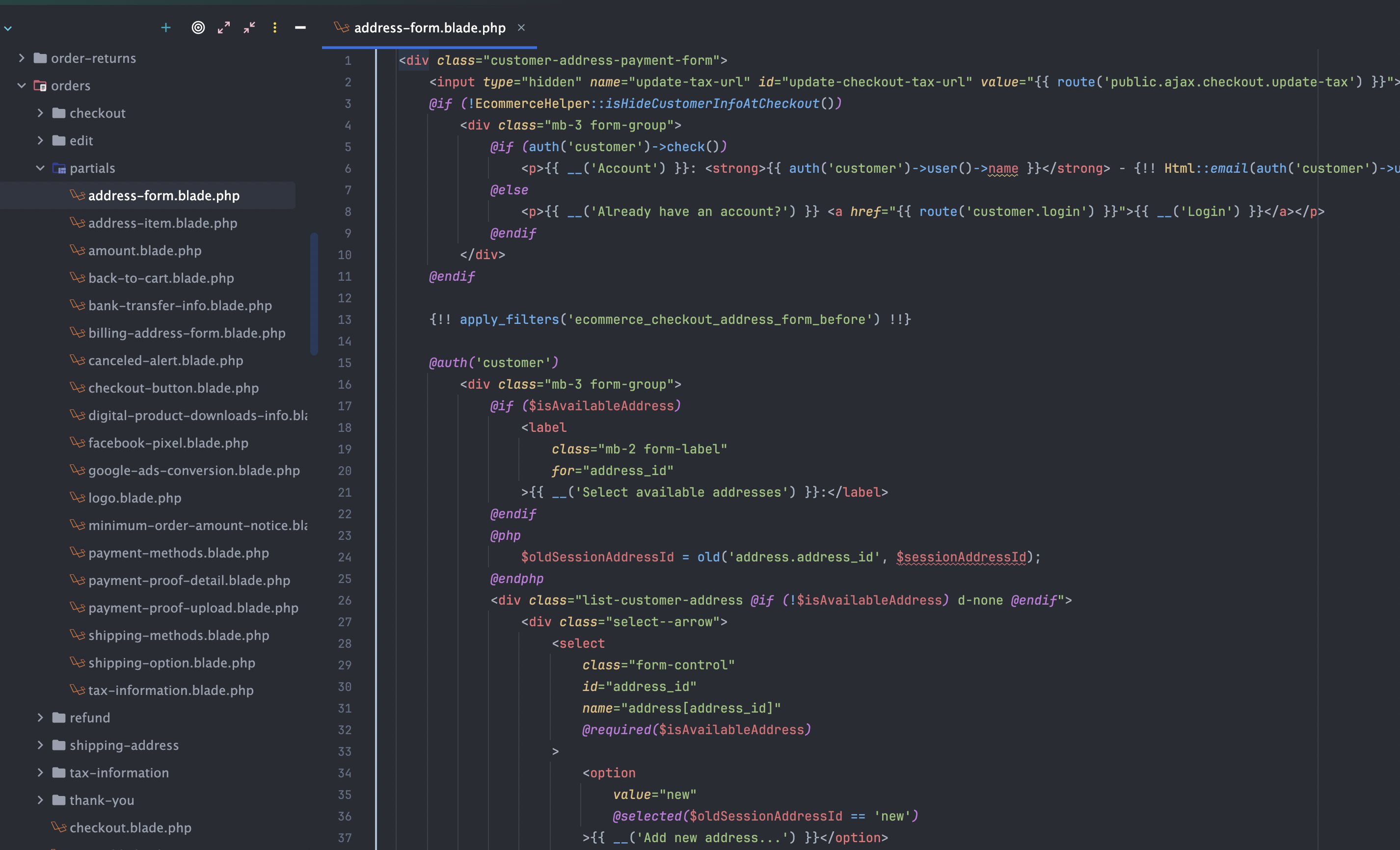
Task: Open shipping-option.blade.php file
Action: [172, 663]
